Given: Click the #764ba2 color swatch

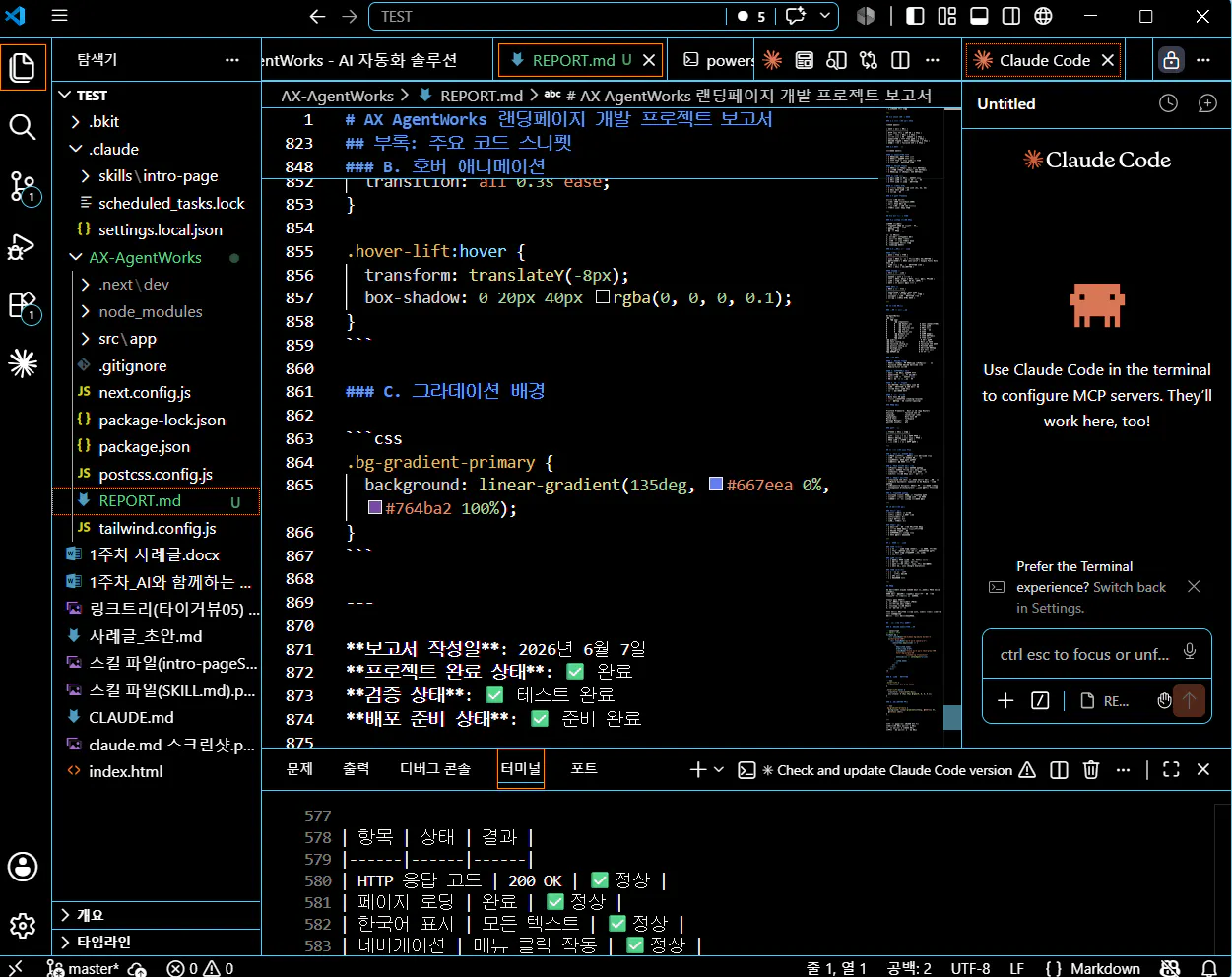Looking at the screenshot, I should tap(375, 508).
